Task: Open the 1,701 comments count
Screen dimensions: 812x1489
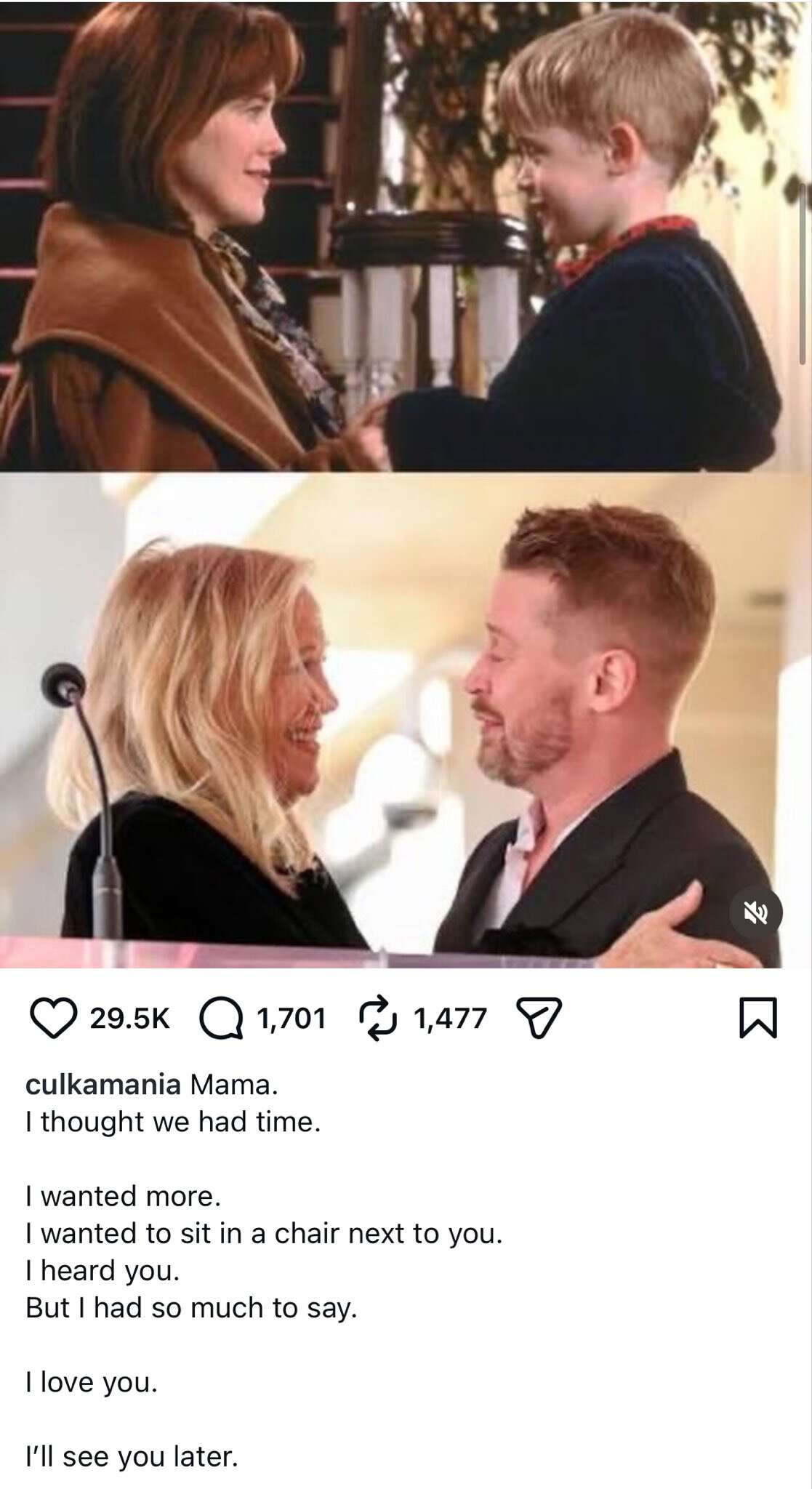Action: click(x=292, y=1019)
